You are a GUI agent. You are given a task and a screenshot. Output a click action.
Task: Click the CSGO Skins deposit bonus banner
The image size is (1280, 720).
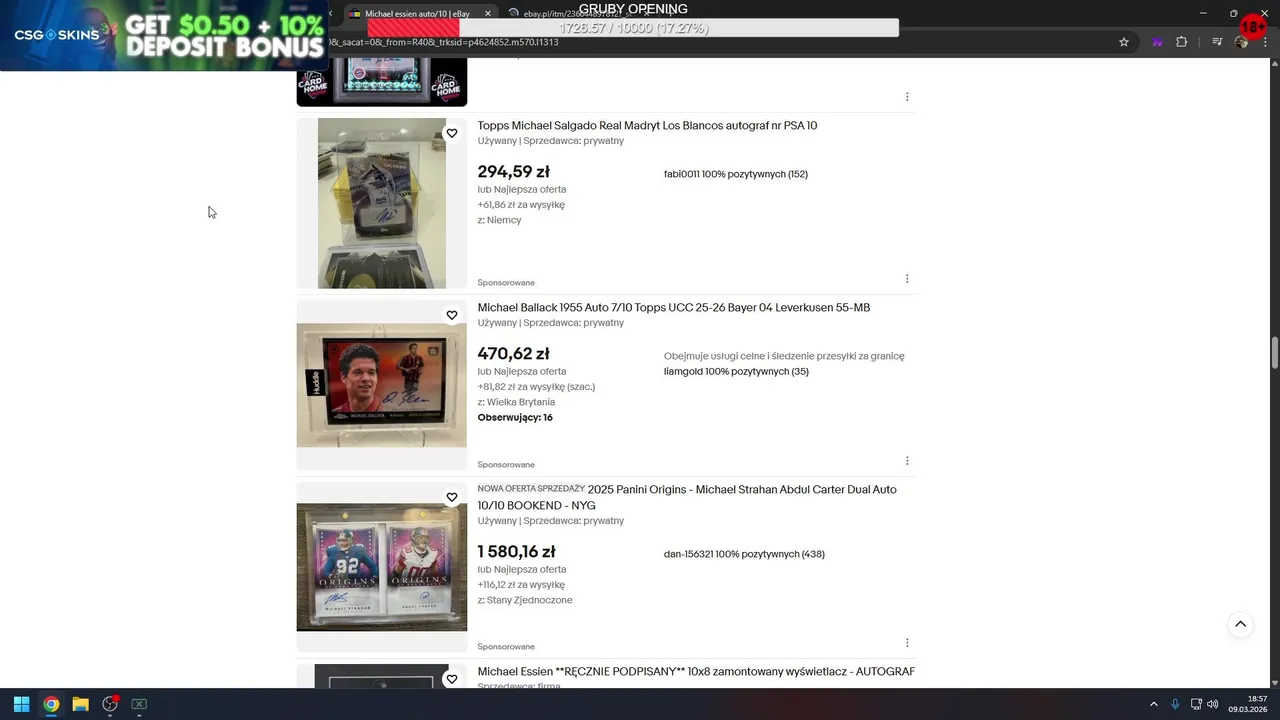[164, 35]
